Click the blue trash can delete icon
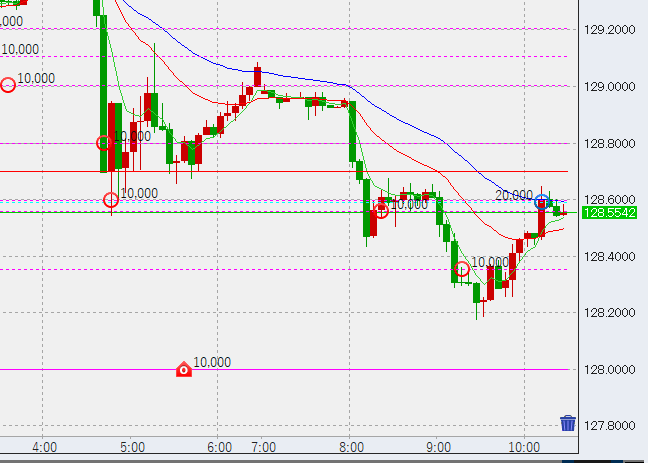648x463 pixels. click(568, 423)
